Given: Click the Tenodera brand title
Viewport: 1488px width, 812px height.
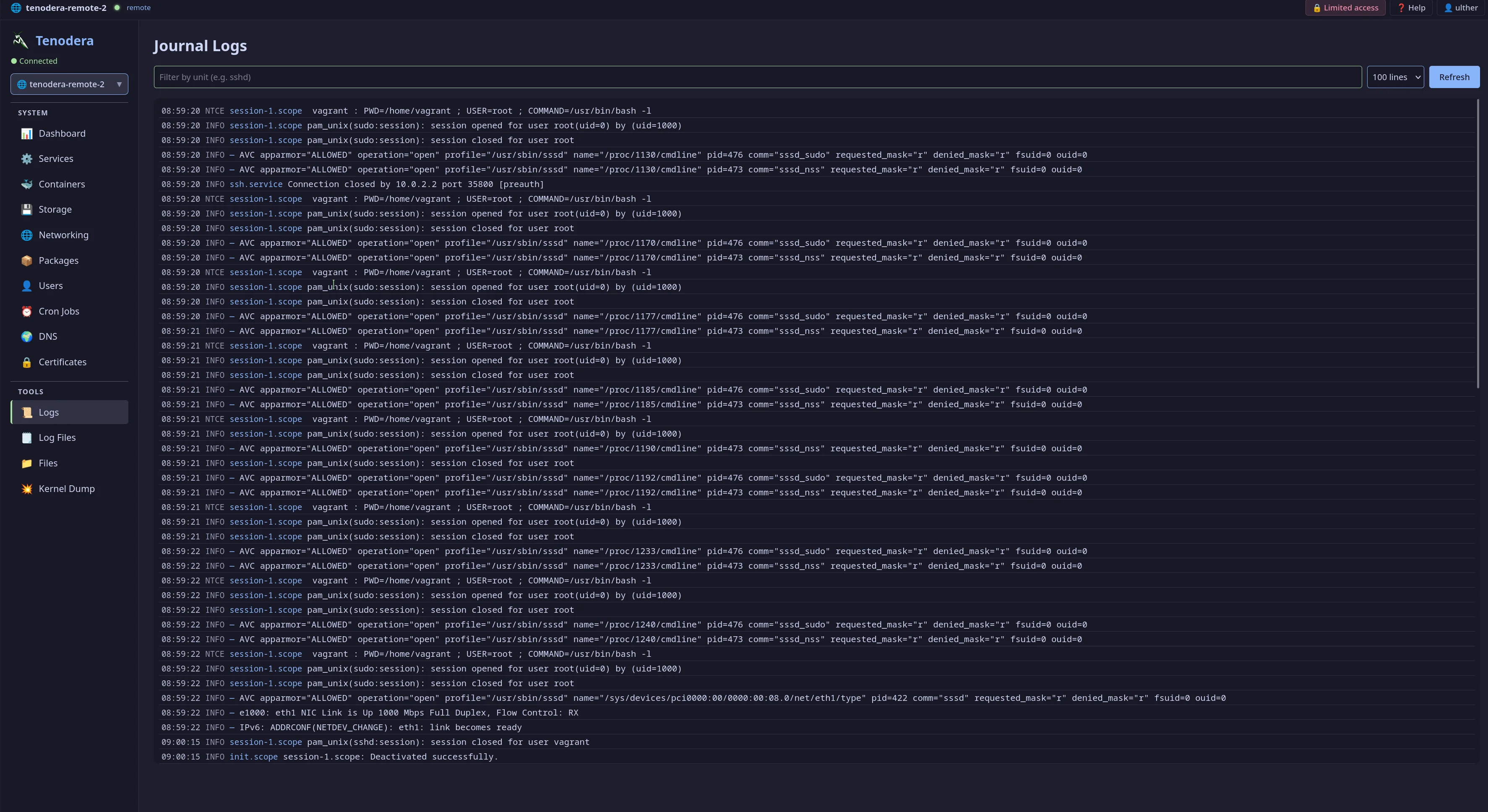Looking at the screenshot, I should (x=65, y=40).
